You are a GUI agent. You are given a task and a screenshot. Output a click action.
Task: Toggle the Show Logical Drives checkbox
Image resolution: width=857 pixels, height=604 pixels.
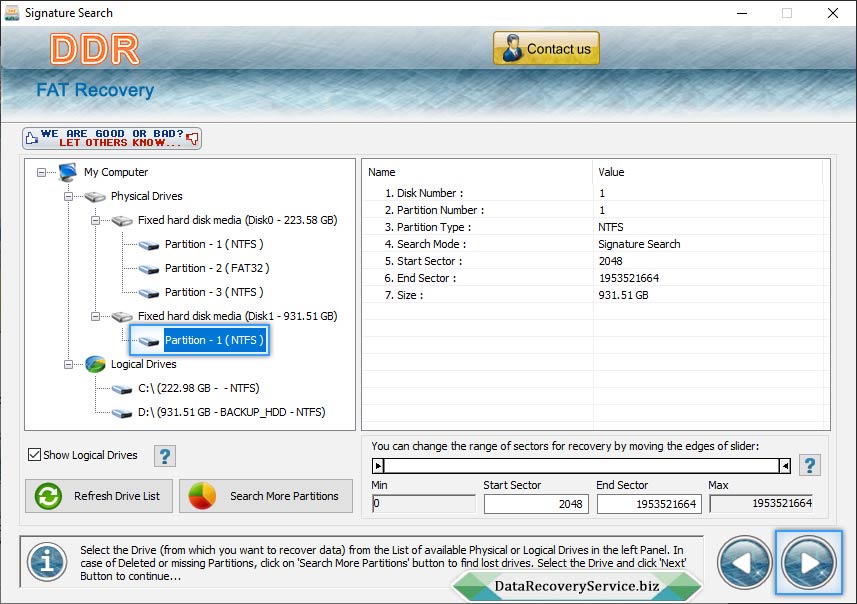tap(34, 455)
